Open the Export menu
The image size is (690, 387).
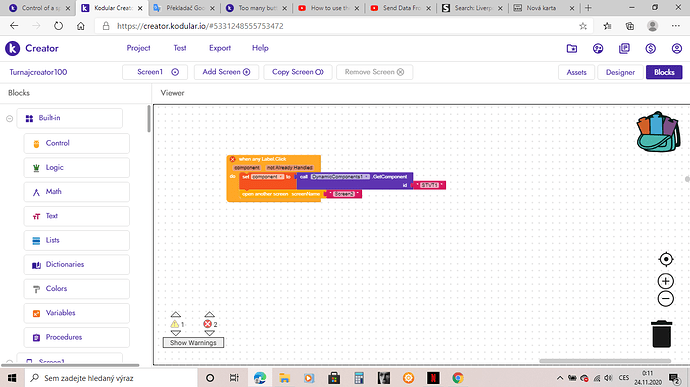[x=220, y=48]
